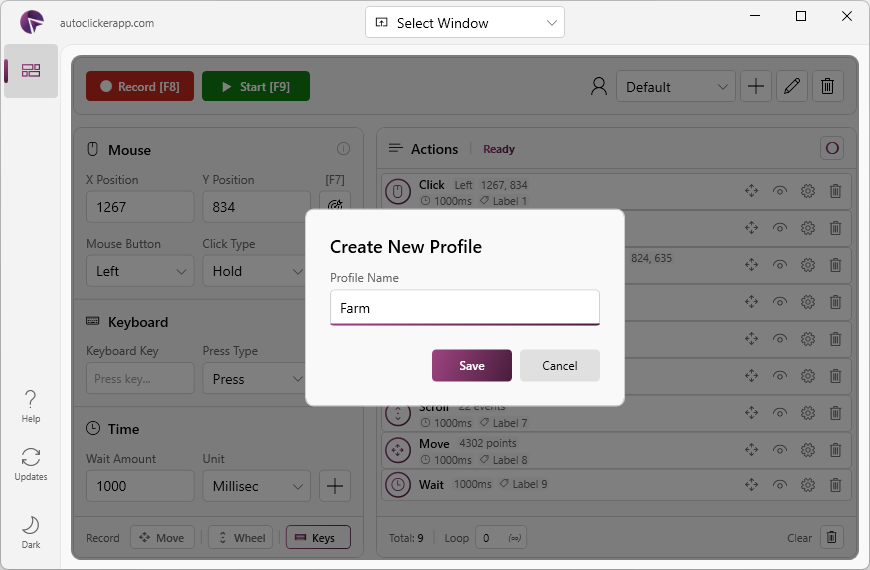
Task: Edit the current profile with the pencil icon
Action: click(x=792, y=86)
